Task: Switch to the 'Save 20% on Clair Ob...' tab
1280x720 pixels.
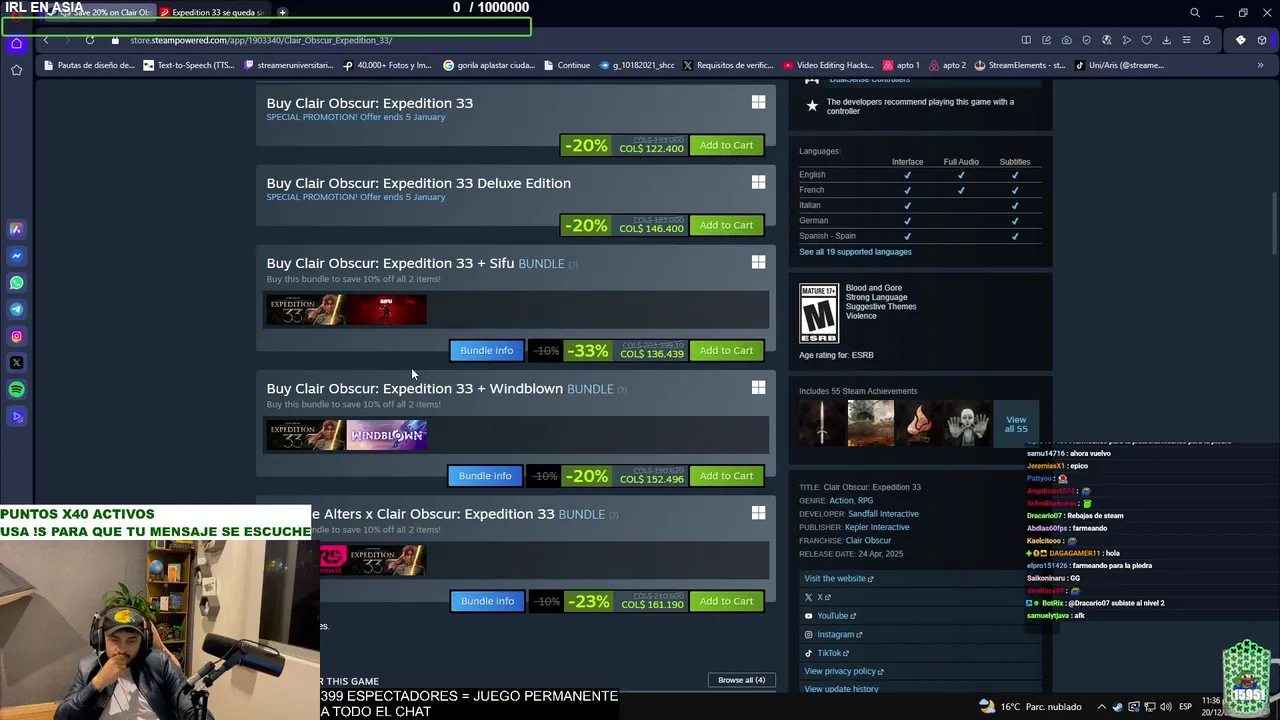Action: [x=100, y=13]
